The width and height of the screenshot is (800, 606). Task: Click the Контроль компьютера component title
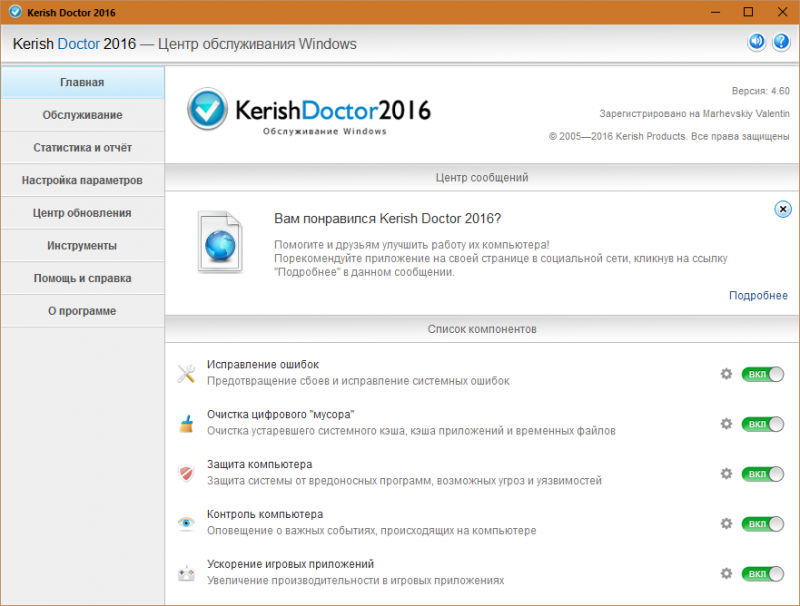(265, 514)
